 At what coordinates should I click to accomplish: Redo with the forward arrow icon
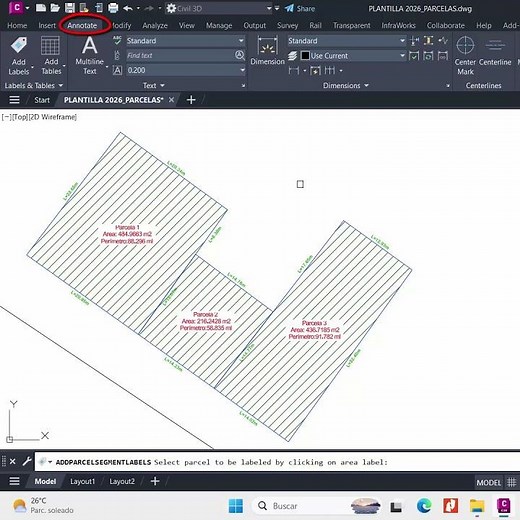[x=149, y=8]
